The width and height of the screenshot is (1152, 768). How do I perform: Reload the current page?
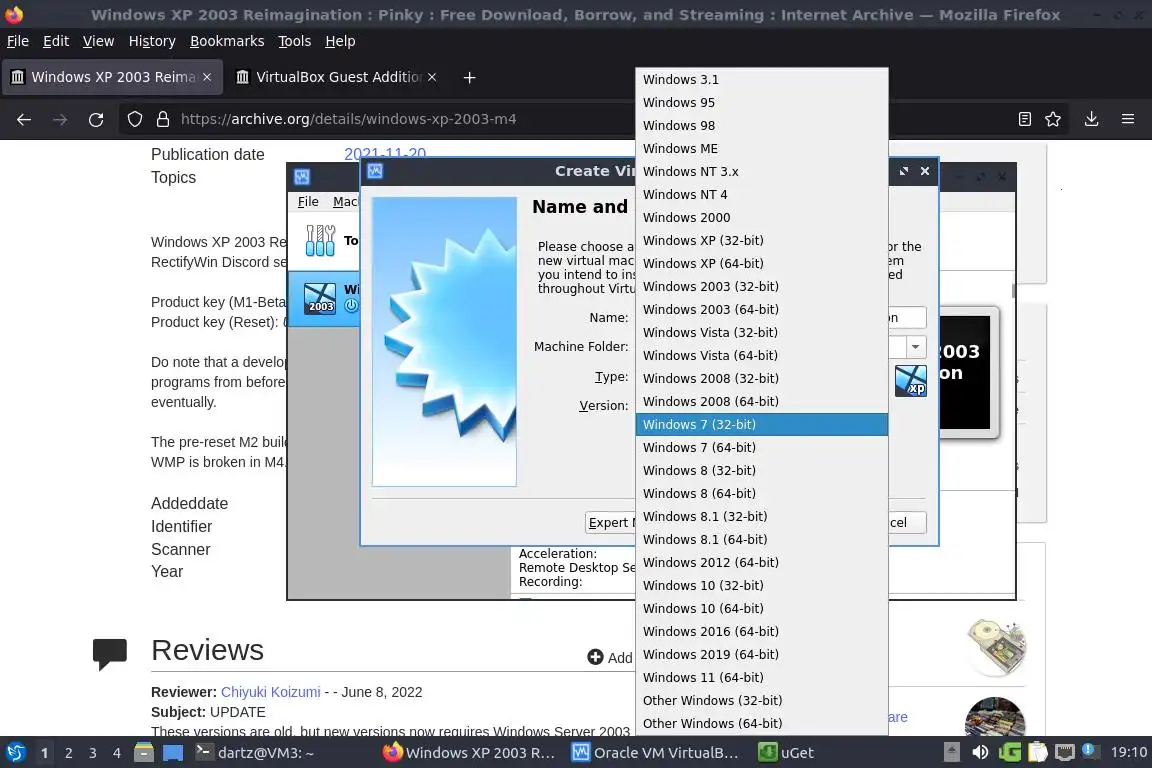(96, 119)
